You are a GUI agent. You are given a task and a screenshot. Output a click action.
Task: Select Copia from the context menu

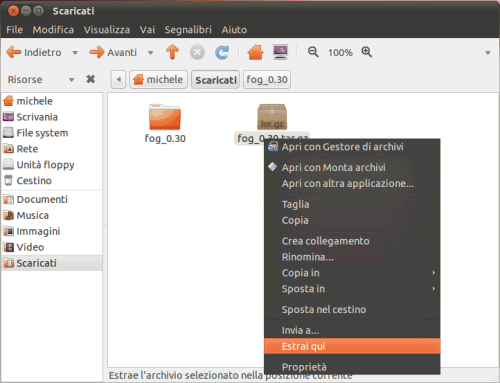coord(352,220)
